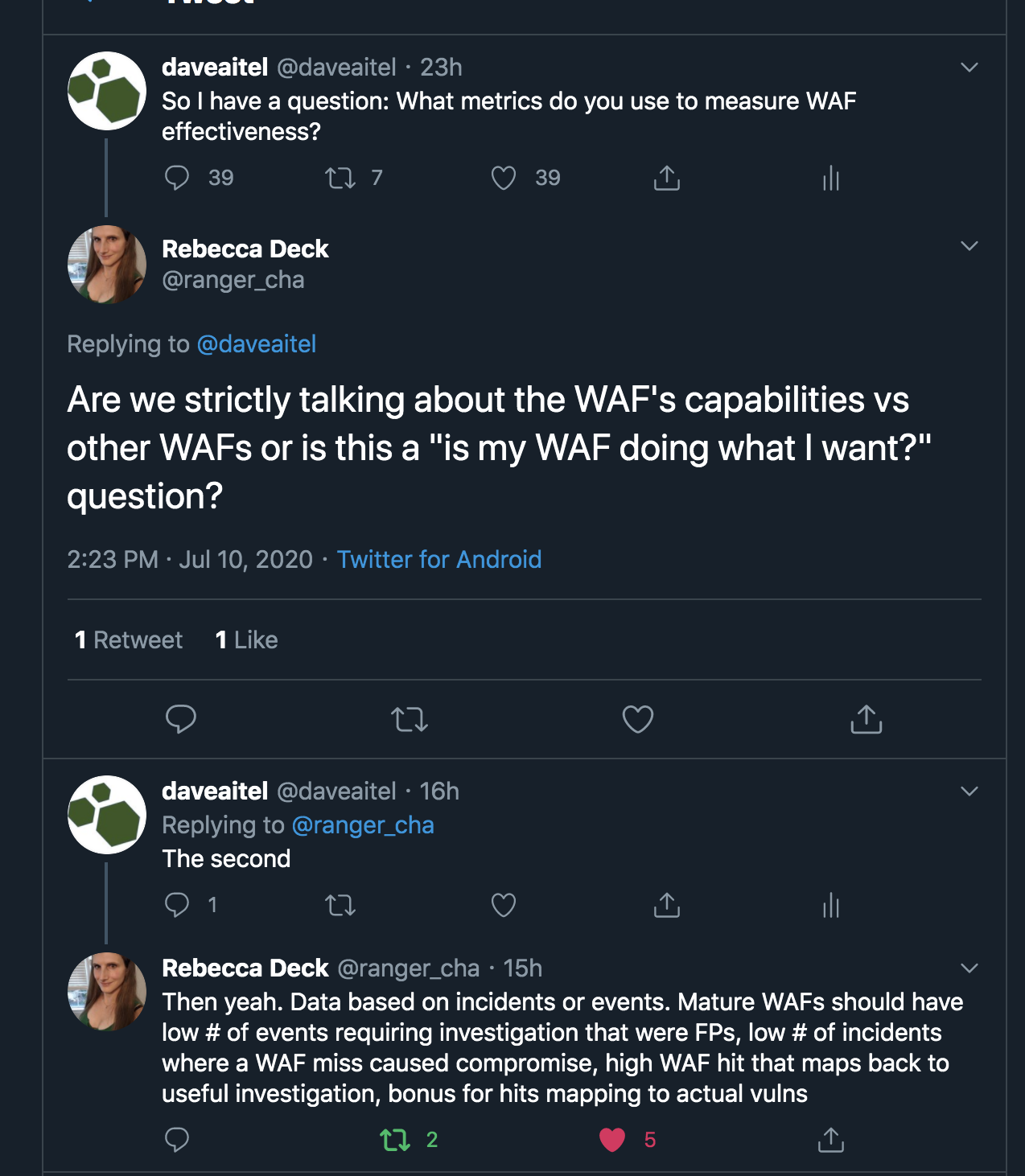This screenshot has width=1025, height=1176.
Task: Retweet Rebecca Deck's main tweet
Action: pyautogui.click(x=410, y=719)
